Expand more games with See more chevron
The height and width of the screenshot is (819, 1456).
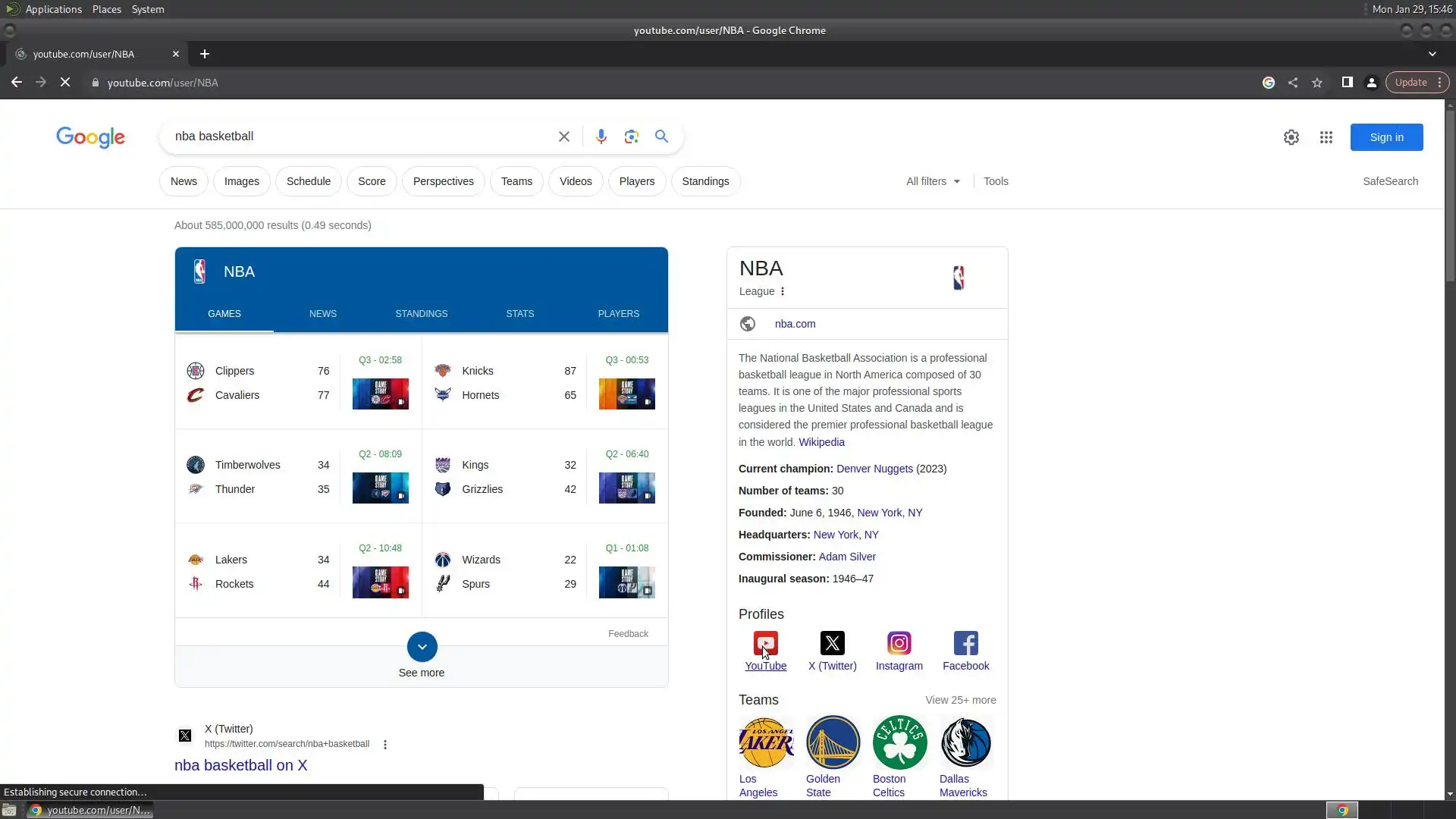422,647
